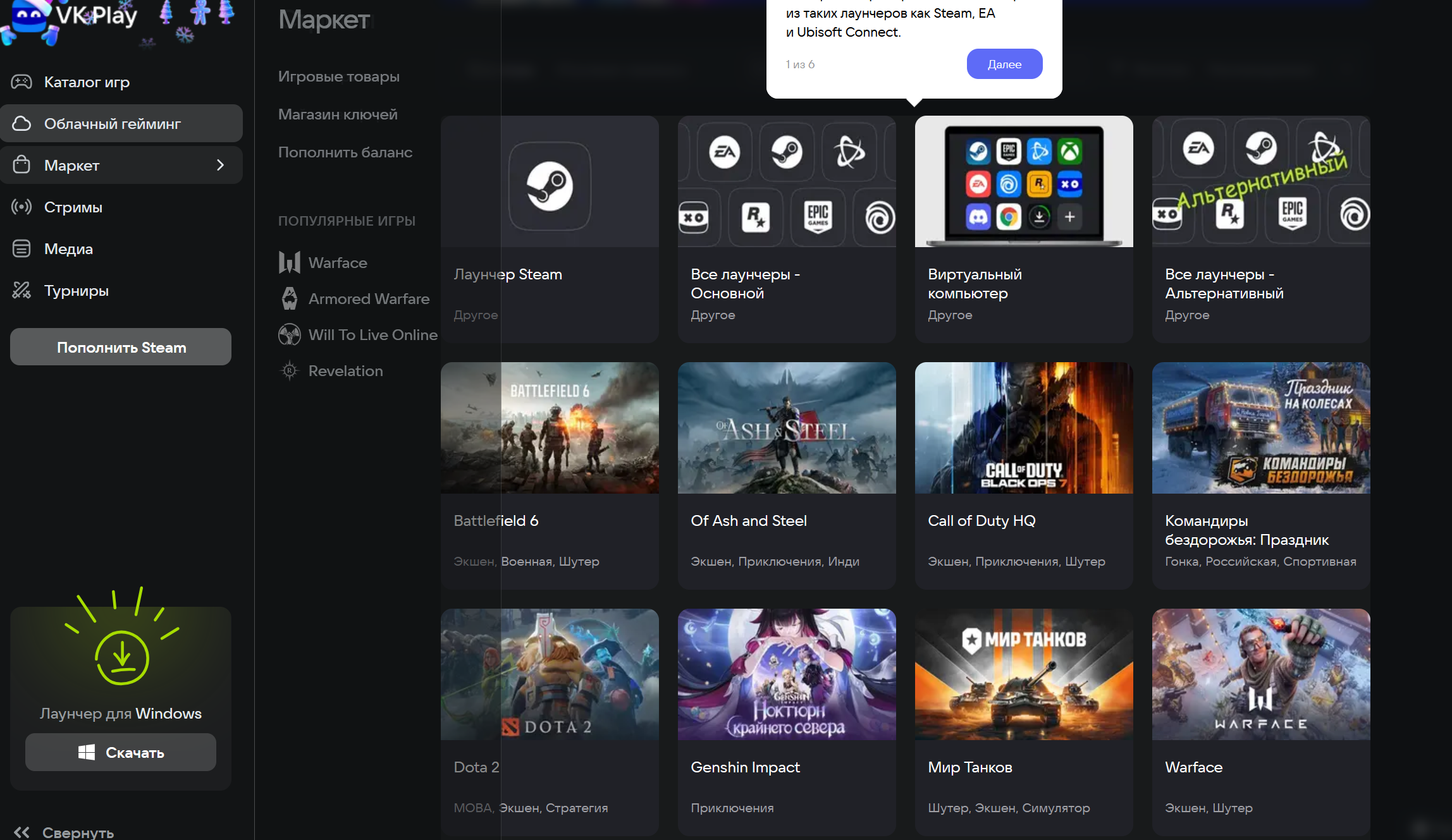Click the Пополнить Steam button
The image size is (1452, 840).
[121, 347]
